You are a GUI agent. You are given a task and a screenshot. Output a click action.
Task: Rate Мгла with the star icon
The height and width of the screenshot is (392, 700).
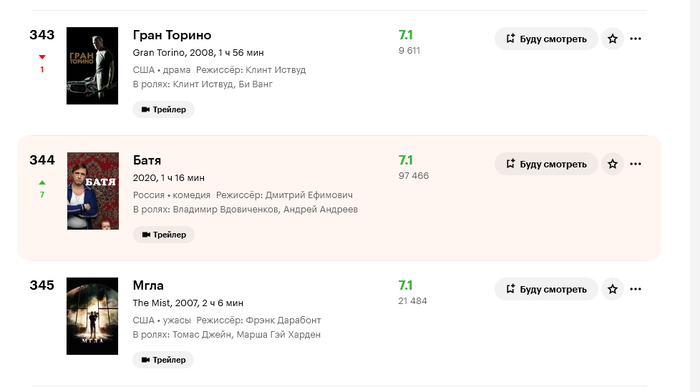pos(612,289)
